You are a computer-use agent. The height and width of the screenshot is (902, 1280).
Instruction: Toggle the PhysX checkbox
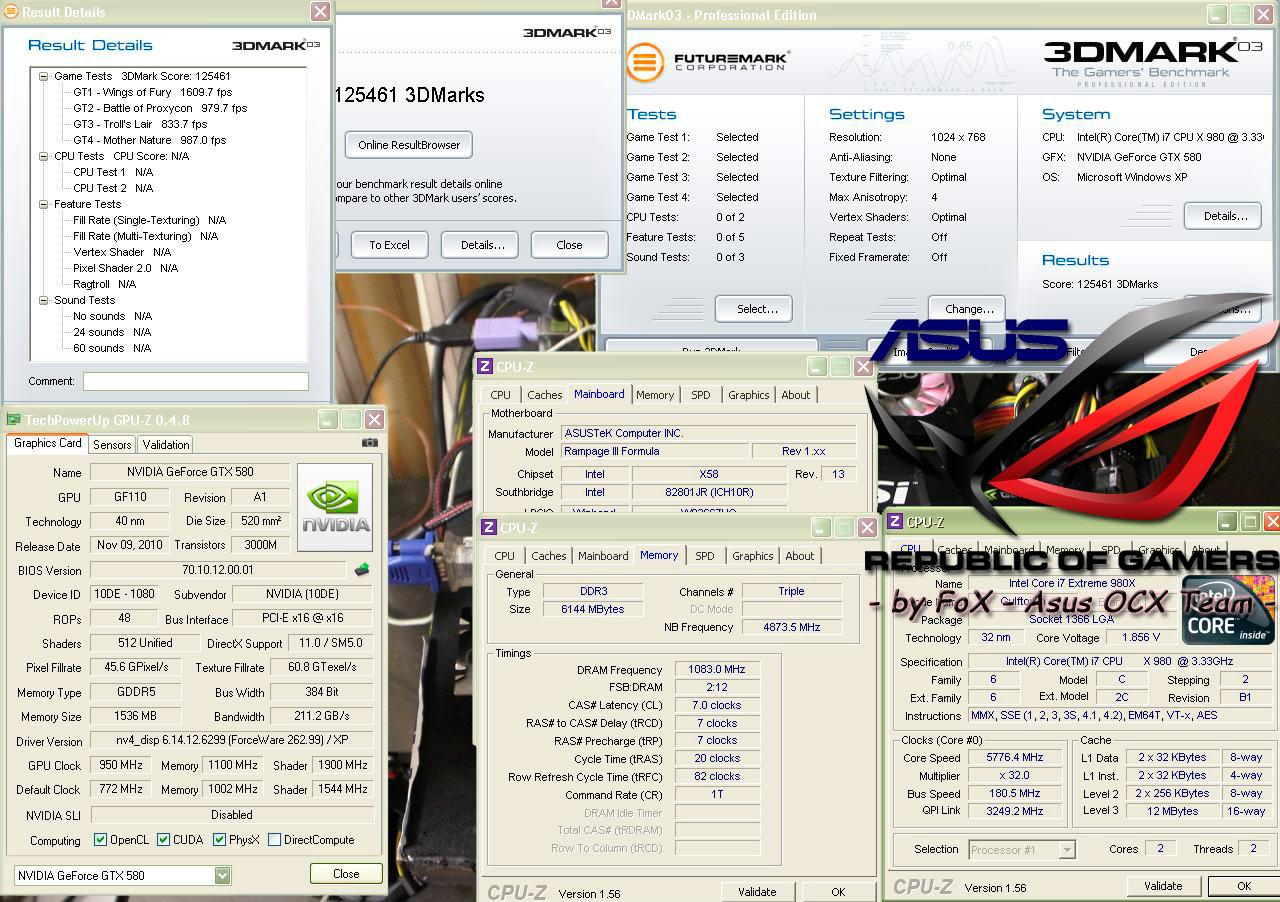pyautogui.click(x=220, y=840)
